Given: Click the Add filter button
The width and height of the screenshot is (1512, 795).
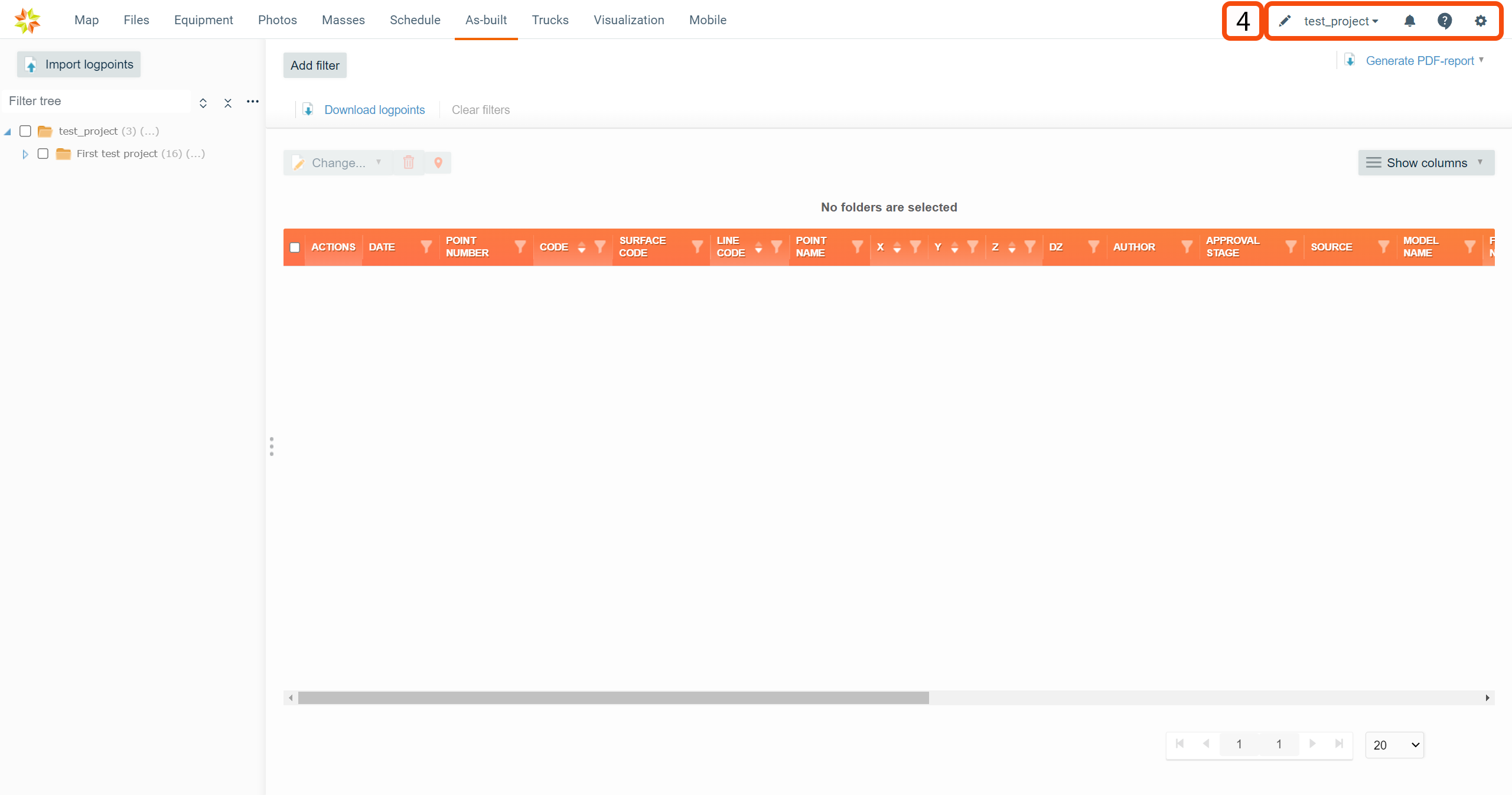Looking at the screenshot, I should click(x=315, y=66).
